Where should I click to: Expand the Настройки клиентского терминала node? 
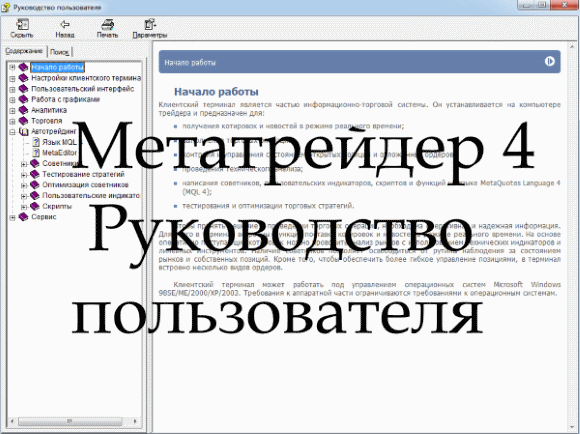12,78
